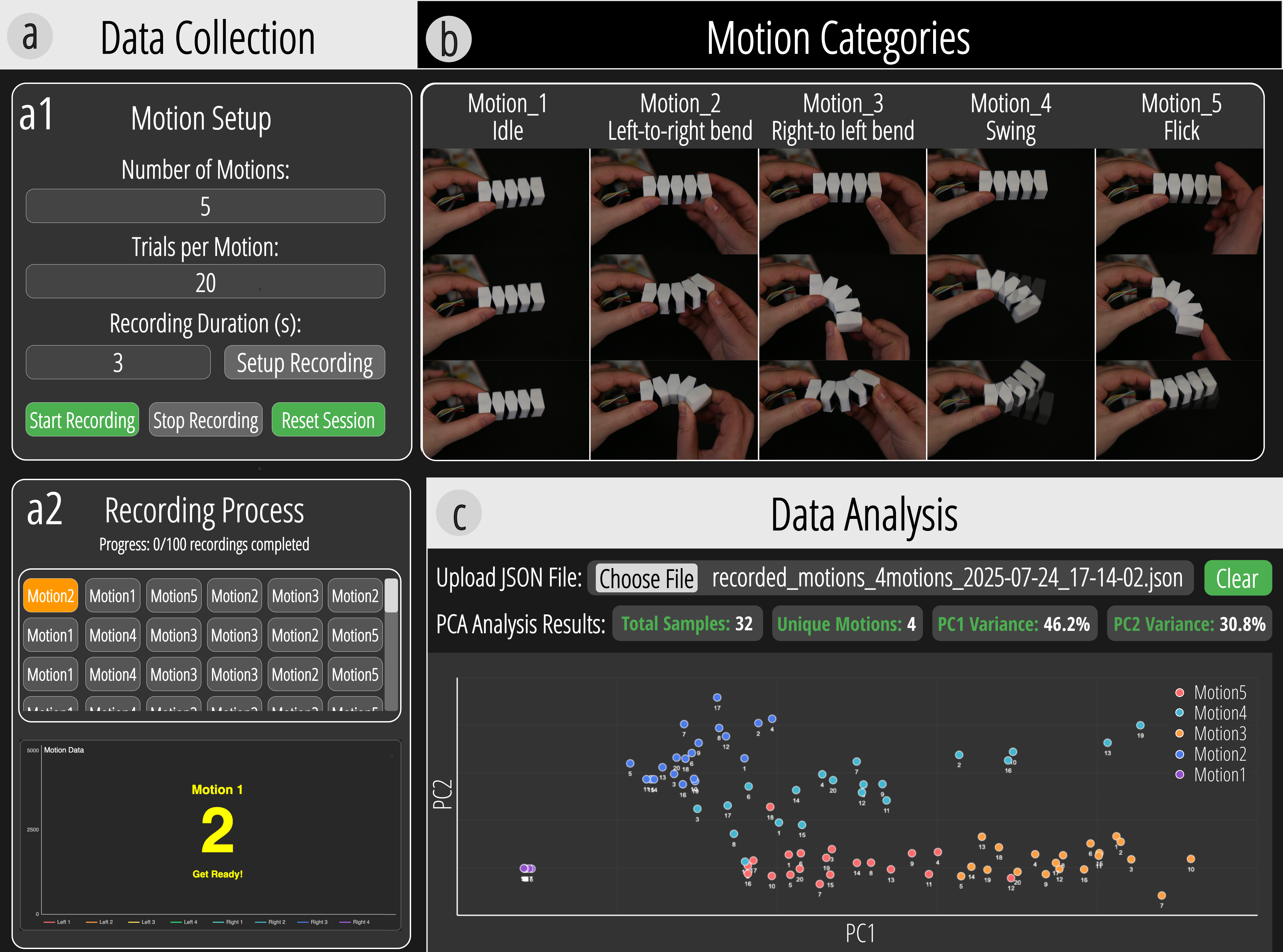This screenshot has height=952, width=1283.
Task: Click the PC1 axis label
Action: click(x=860, y=933)
